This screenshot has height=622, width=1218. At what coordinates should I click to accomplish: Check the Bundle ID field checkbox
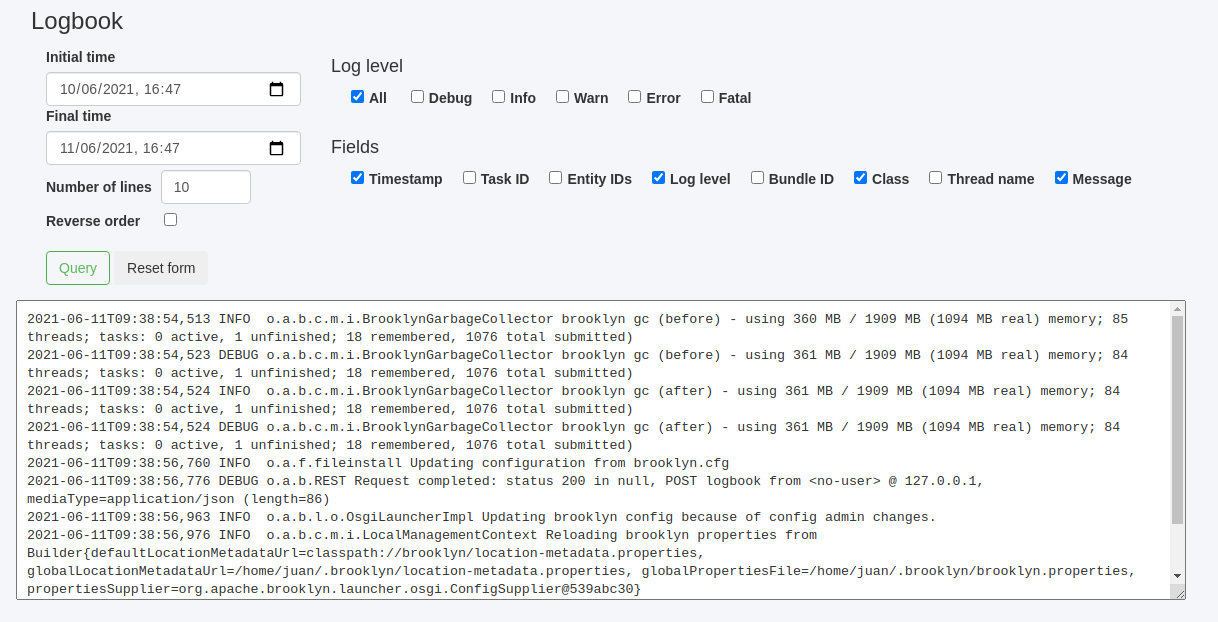point(757,178)
